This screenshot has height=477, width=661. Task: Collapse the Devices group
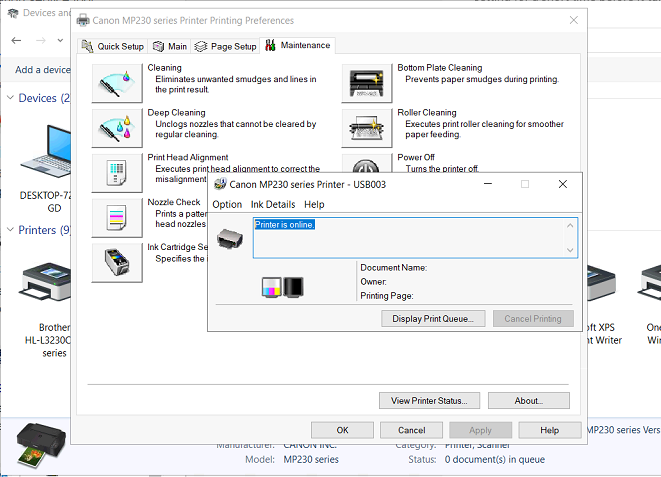tap(10, 97)
